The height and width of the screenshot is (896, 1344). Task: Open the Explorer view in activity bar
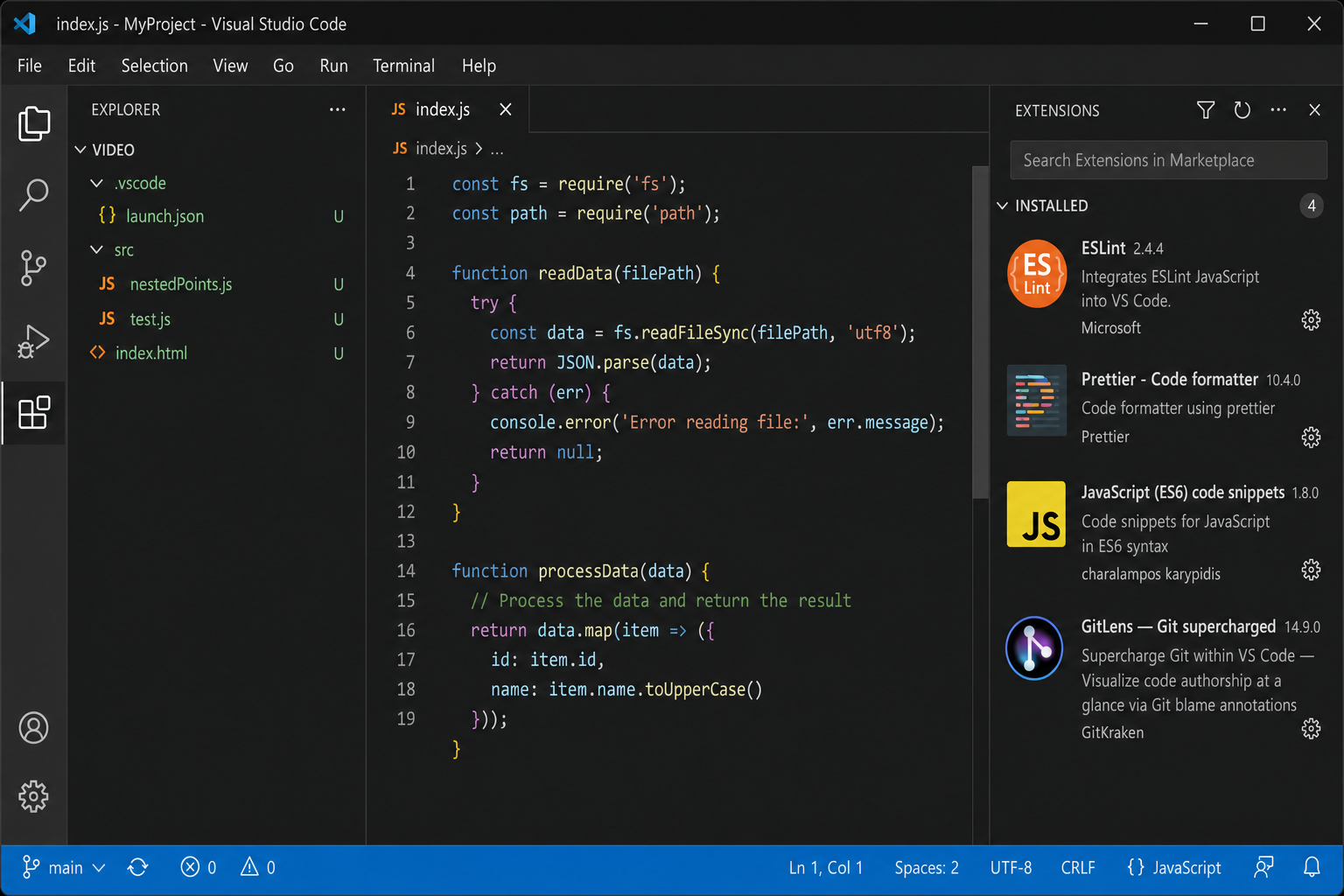click(34, 123)
